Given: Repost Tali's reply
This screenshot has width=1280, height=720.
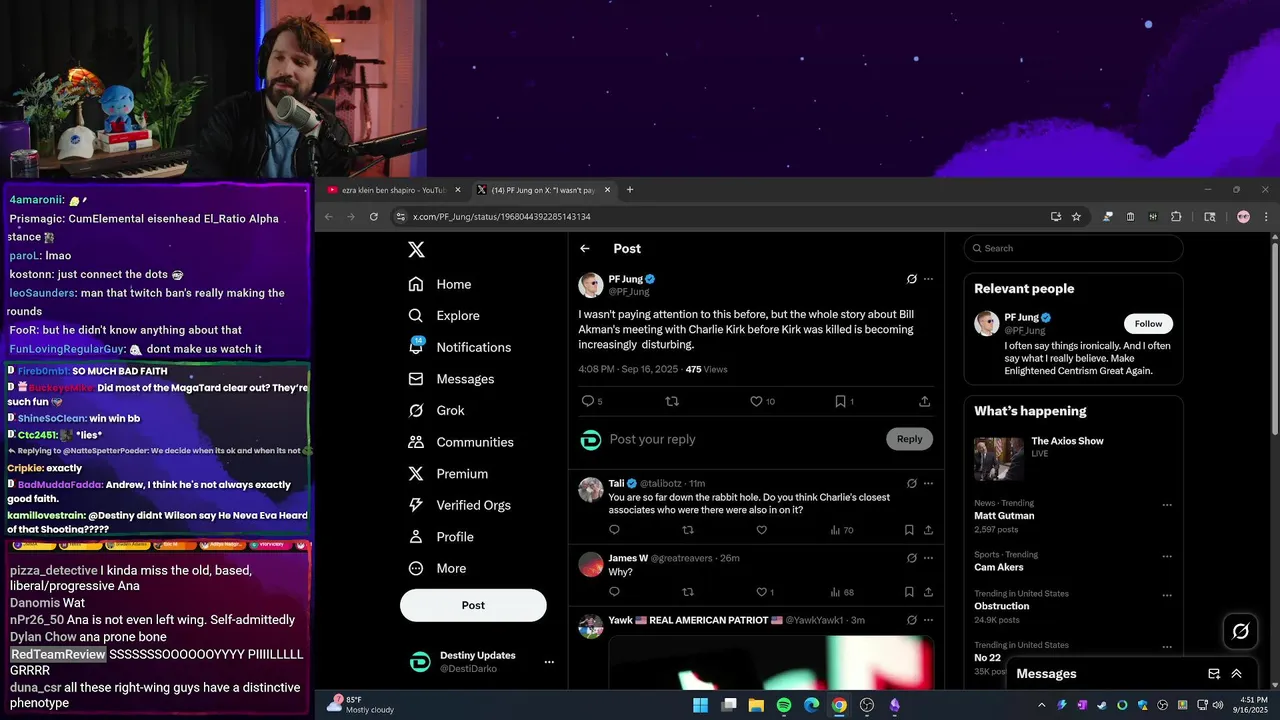Looking at the screenshot, I should (x=688, y=530).
